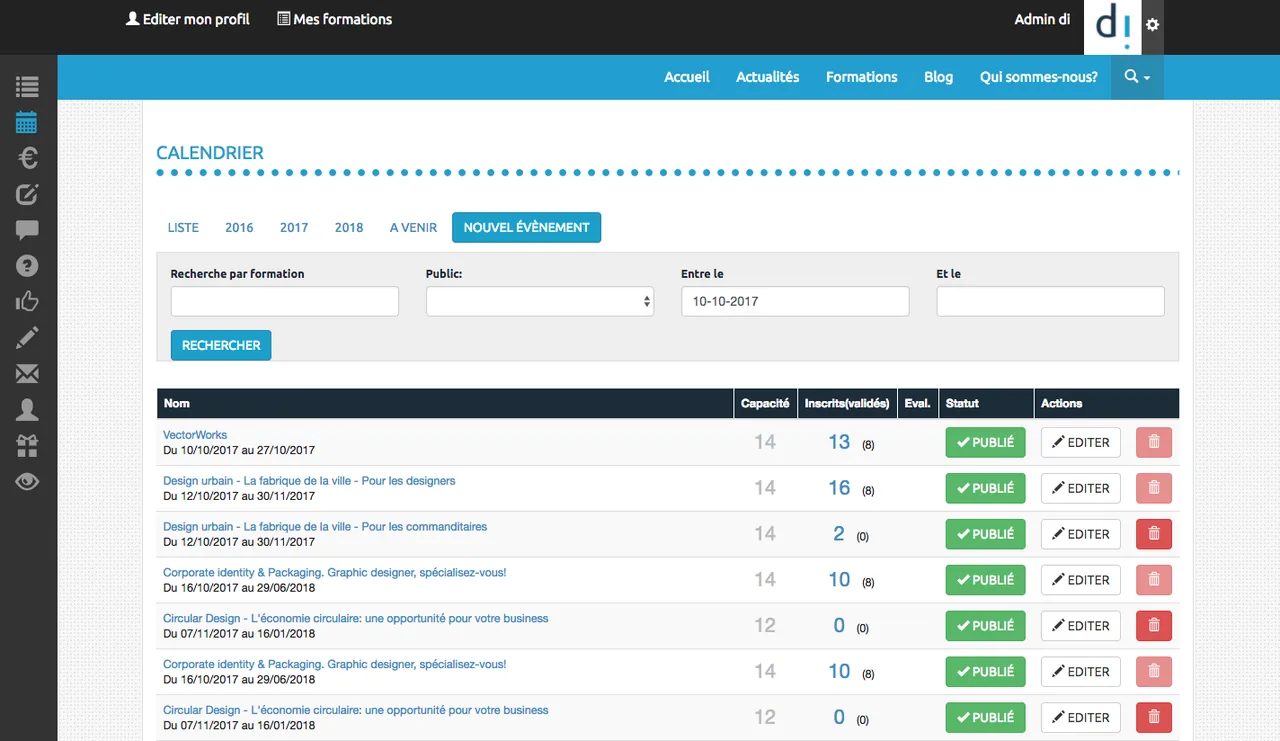Viewport: 1280px width, 741px height.
Task: Click PUBLIÉ status on 'Pour les commanditaires' row
Action: [x=985, y=534]
